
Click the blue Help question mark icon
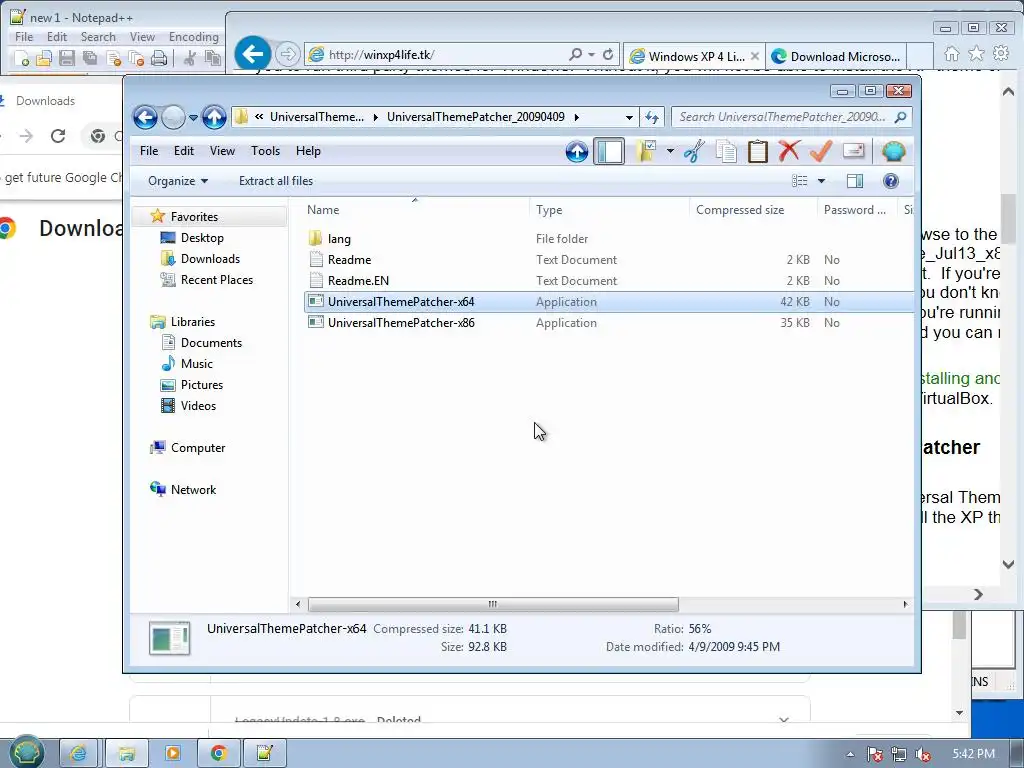(x=891, y=181)
